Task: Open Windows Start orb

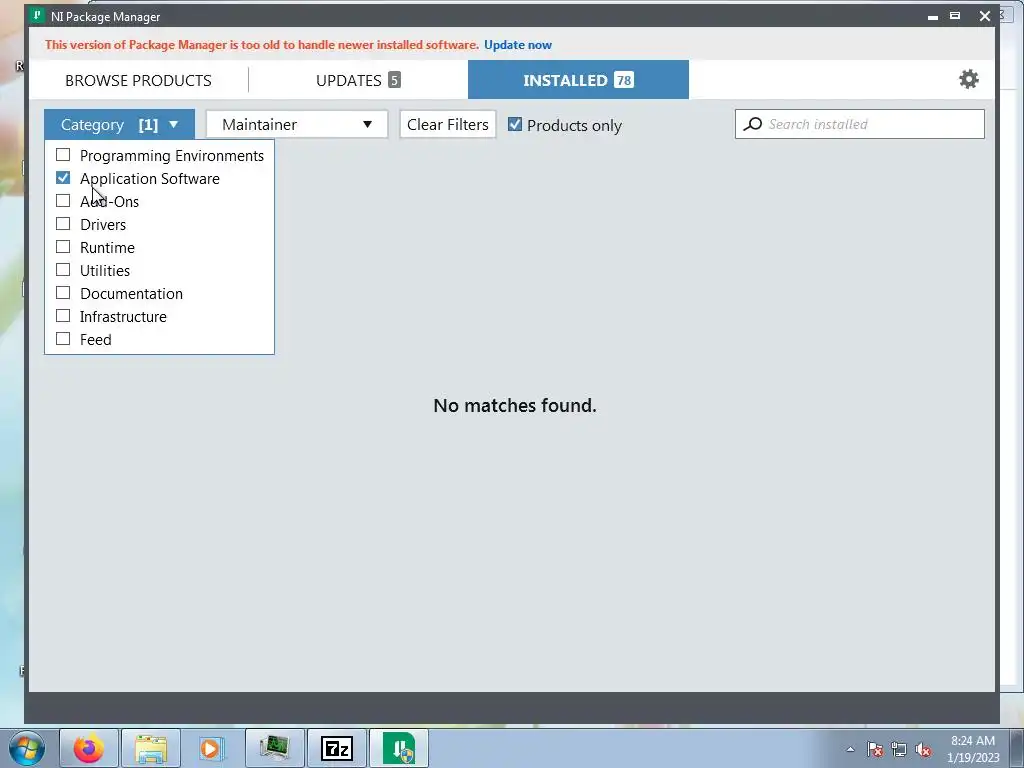Action: [x=27, y=748]
